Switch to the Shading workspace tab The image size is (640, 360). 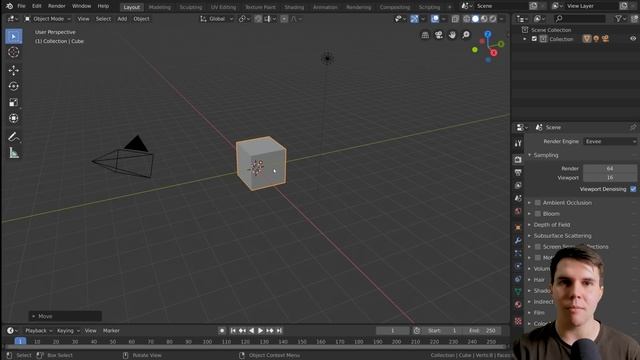[x=294, y=7]
